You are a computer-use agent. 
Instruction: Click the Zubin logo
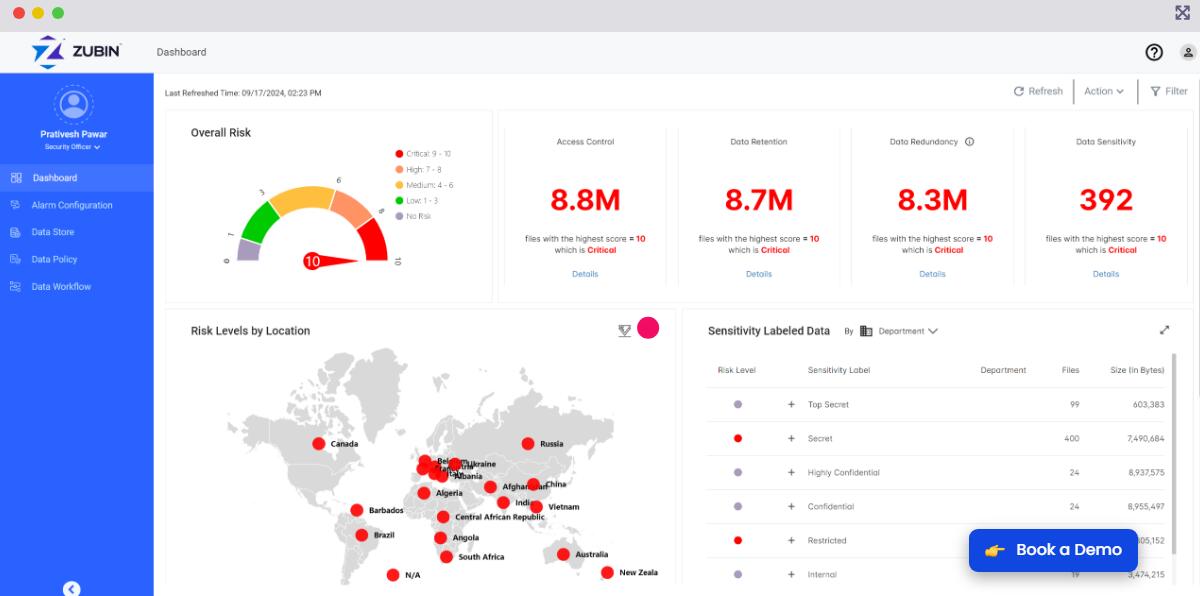[x=76, y=52]
